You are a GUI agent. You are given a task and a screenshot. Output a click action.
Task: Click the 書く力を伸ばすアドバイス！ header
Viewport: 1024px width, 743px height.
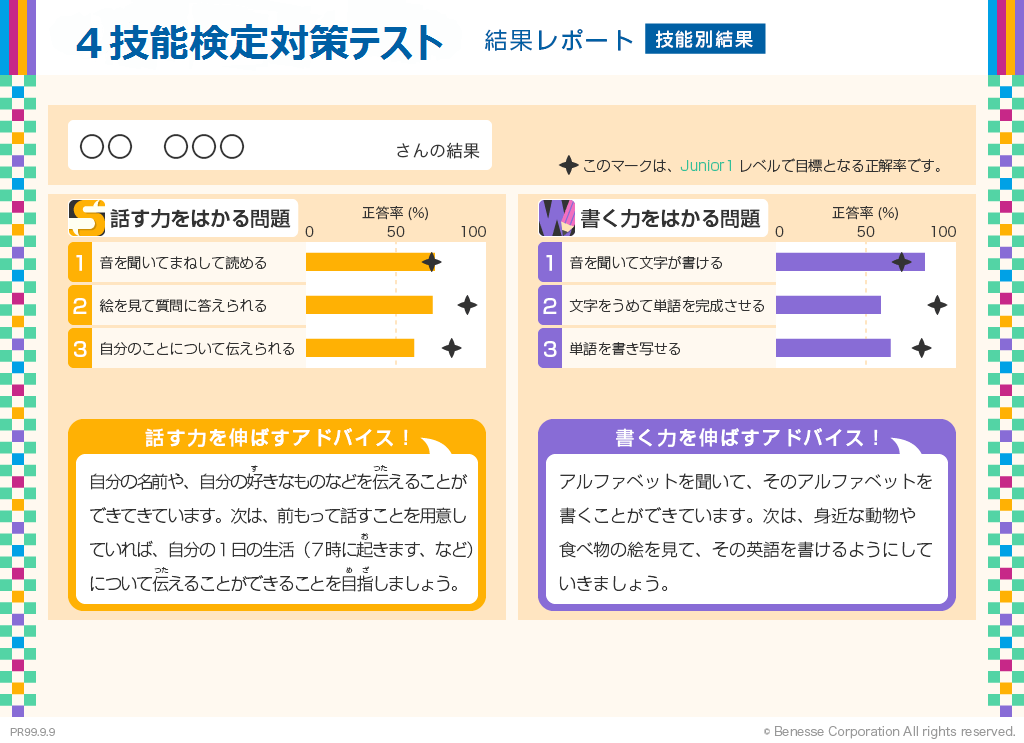[x=748, y=438]
